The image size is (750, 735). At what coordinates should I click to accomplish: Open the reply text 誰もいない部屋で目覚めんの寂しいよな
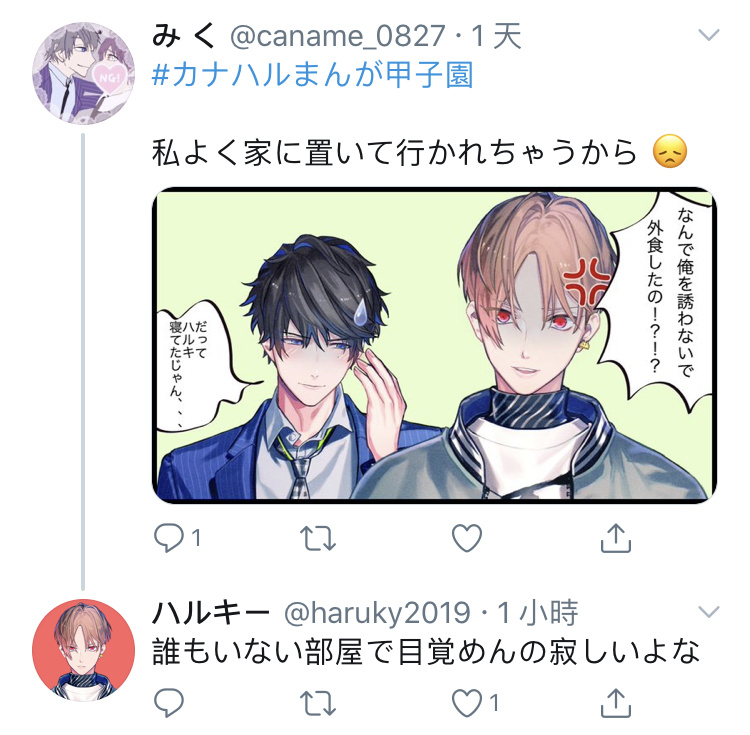426,652
